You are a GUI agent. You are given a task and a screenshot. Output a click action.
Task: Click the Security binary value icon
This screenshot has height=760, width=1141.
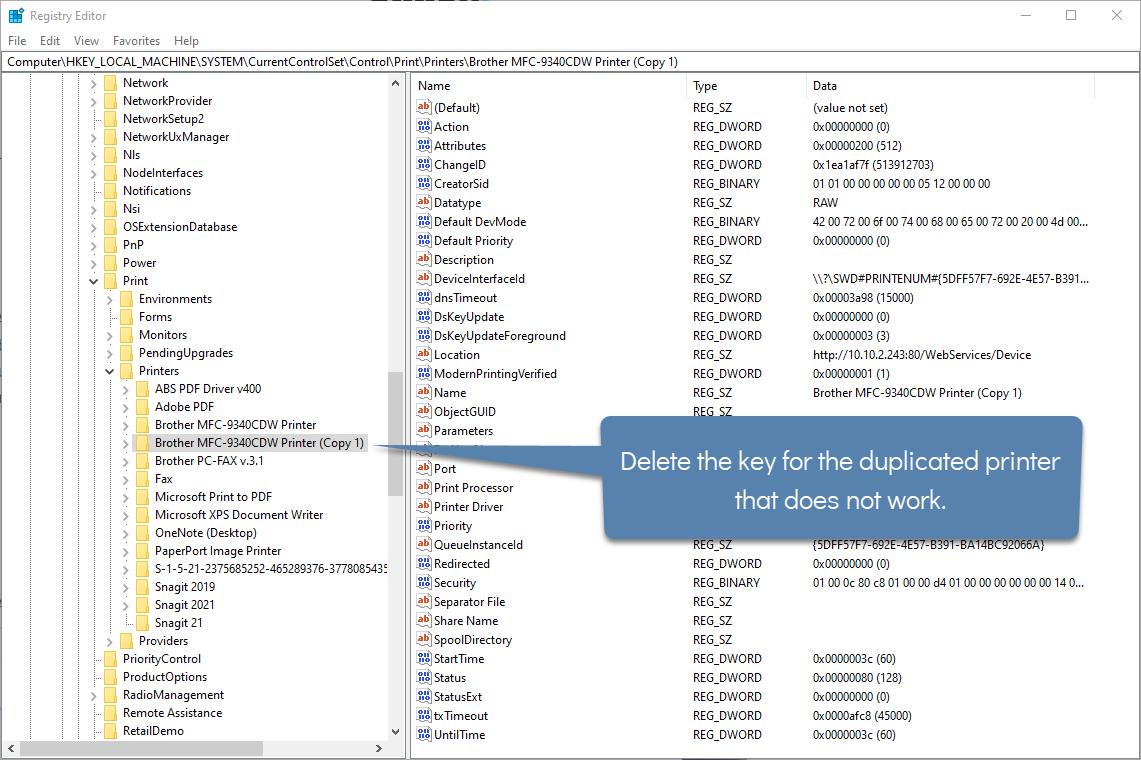point(424,582)
